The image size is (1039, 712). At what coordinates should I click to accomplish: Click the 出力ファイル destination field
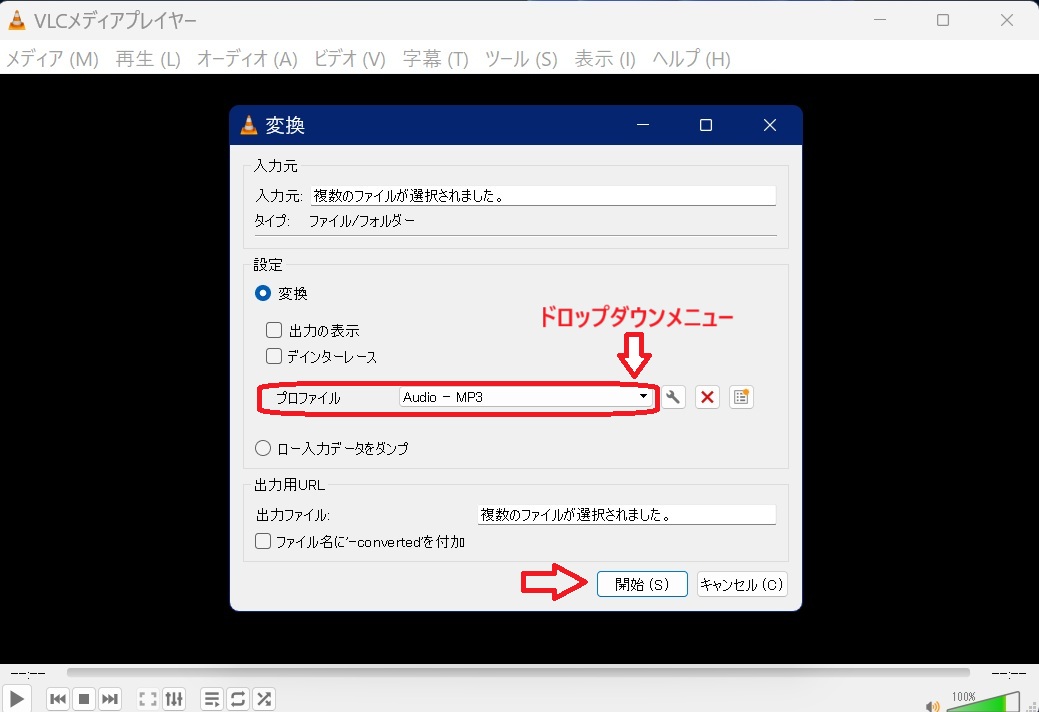tap(626, 515)
